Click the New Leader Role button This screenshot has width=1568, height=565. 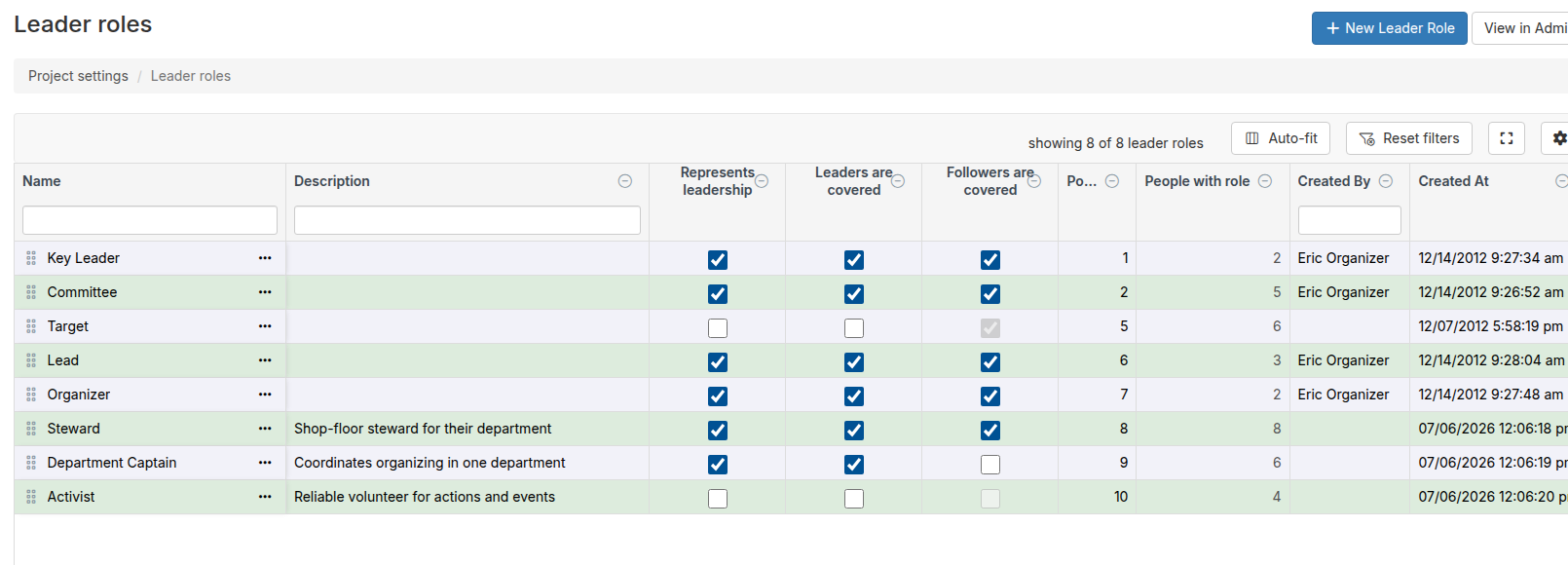tap(1389, 28)
